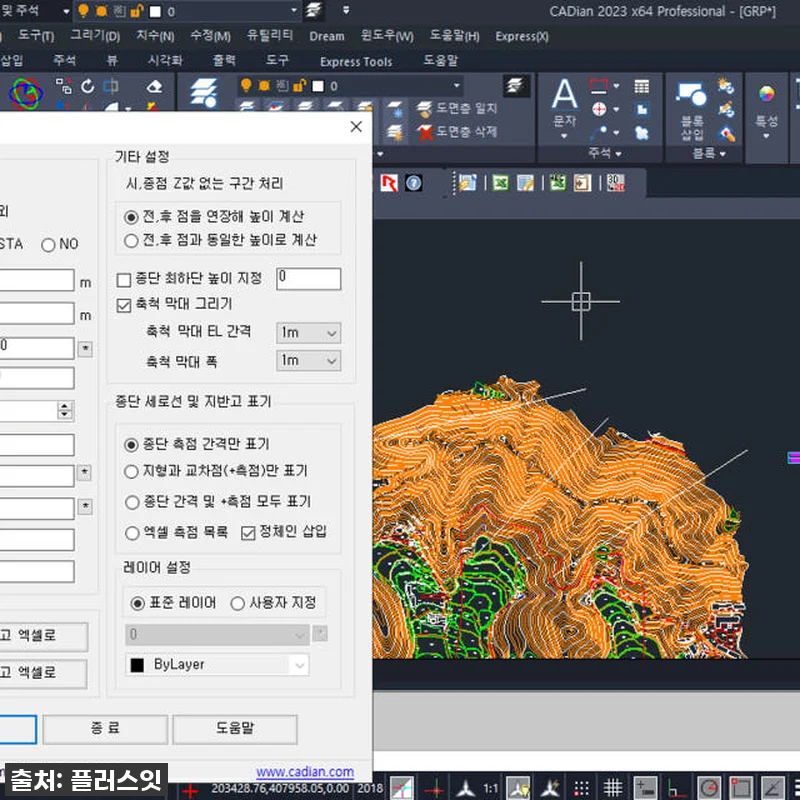Open the table tool in annotation panel
This screenshot has width=800, height=800.
pyautogui.click(x=641, y=87)
